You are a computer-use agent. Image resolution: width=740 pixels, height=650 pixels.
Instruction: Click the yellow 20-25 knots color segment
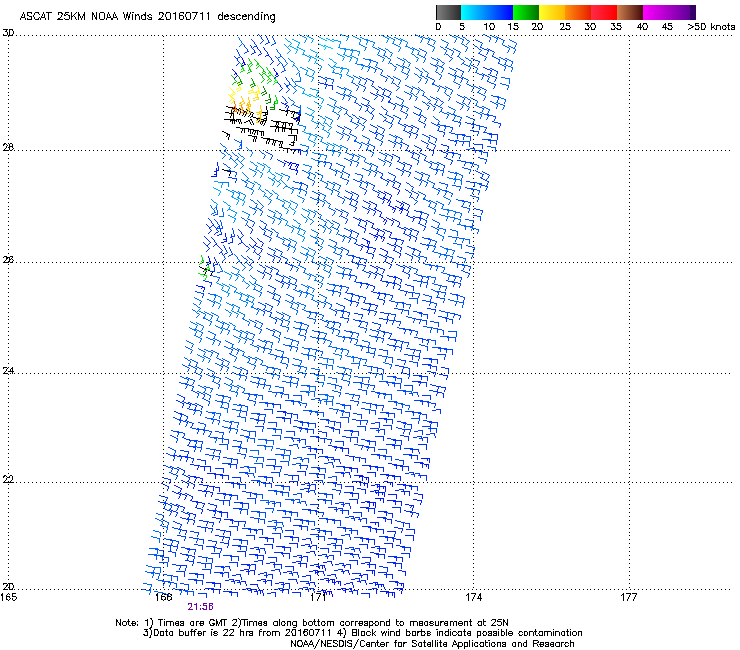[x=552, y=12]
